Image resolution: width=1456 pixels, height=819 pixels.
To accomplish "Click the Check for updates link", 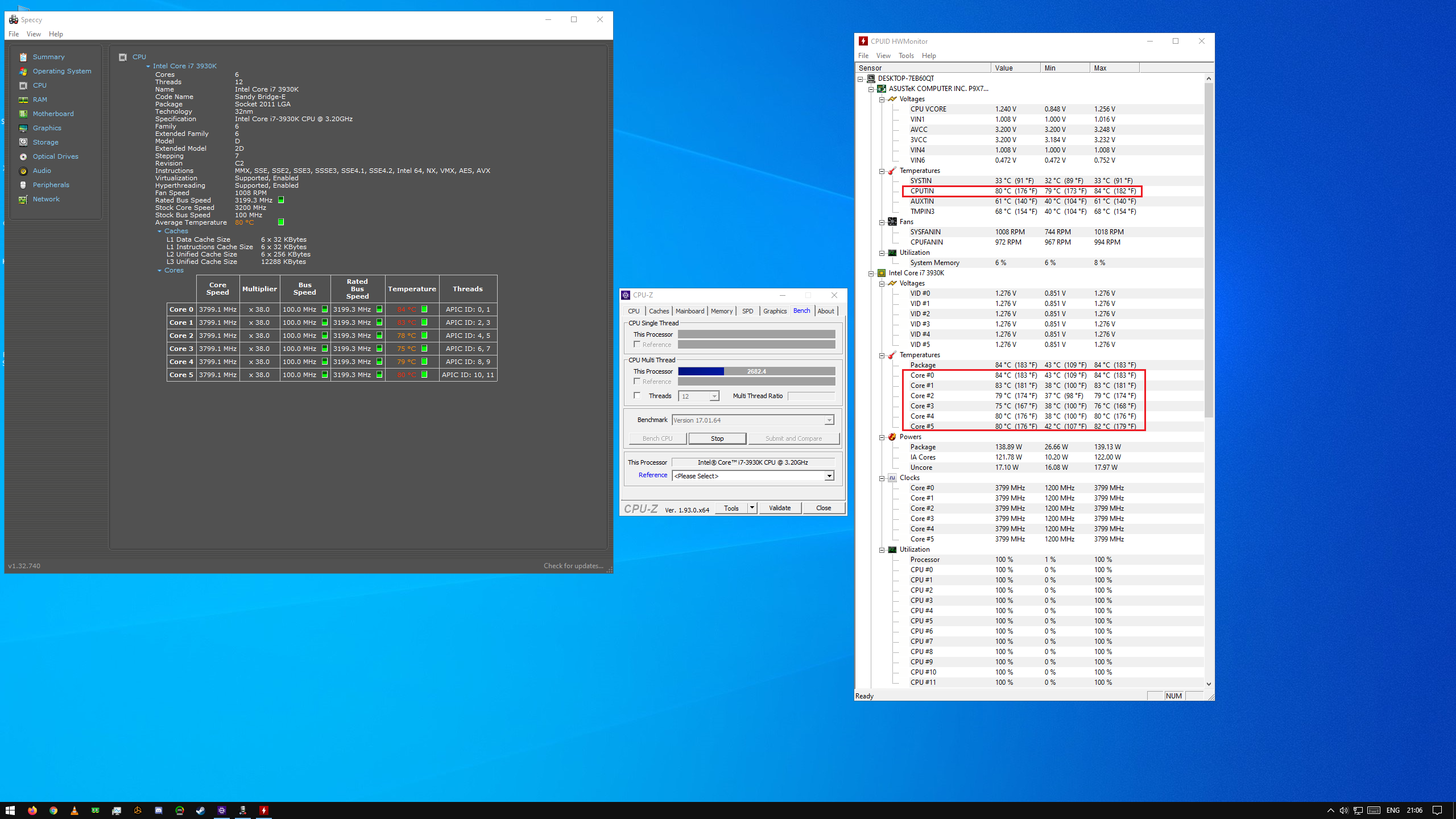I will pos(573,565).
